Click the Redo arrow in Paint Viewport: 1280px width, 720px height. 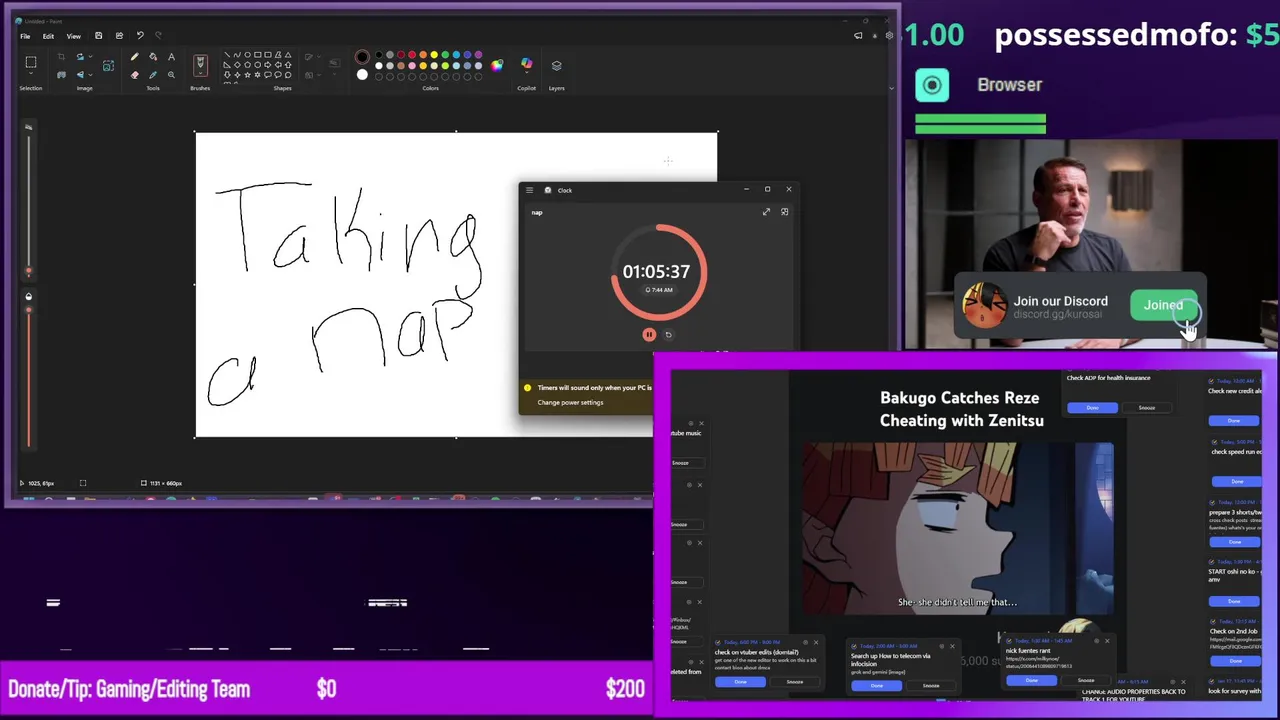coord(158,36)
